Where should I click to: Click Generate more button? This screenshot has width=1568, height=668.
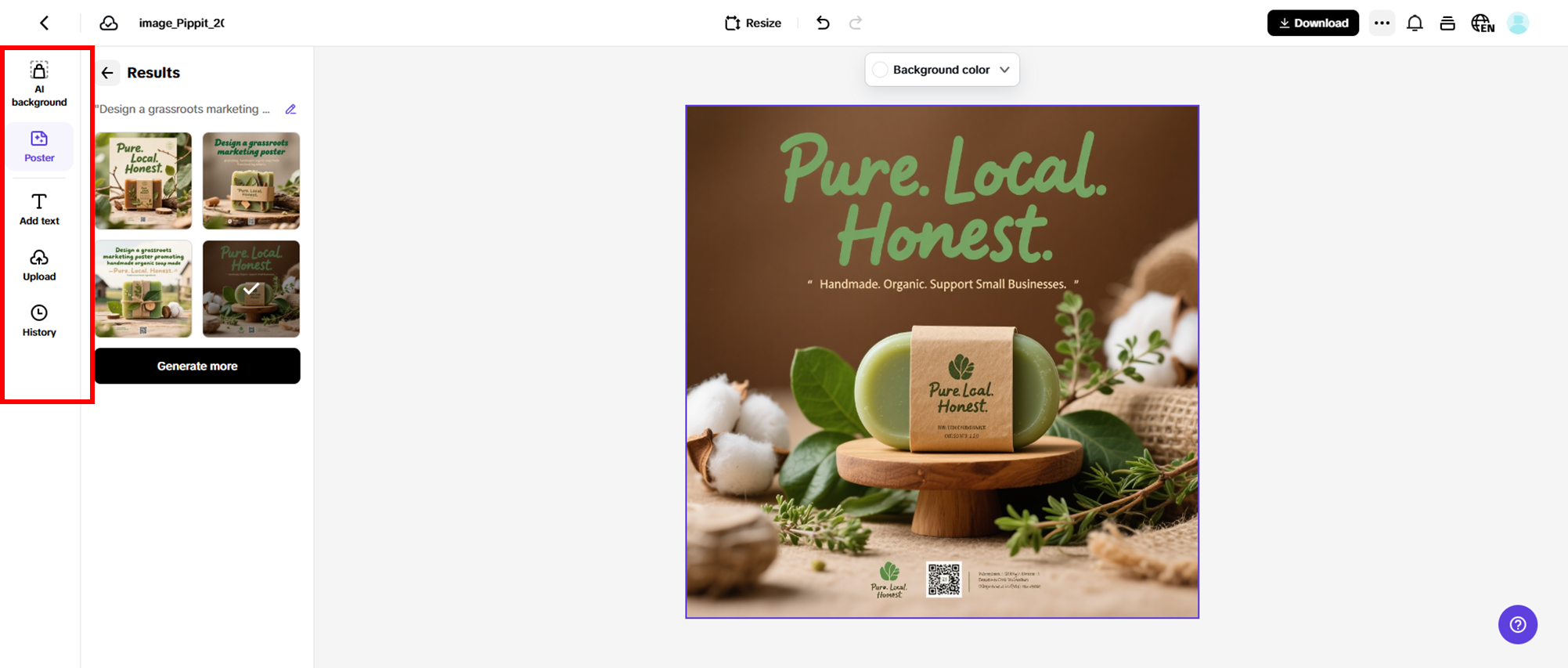coord(197,366)
